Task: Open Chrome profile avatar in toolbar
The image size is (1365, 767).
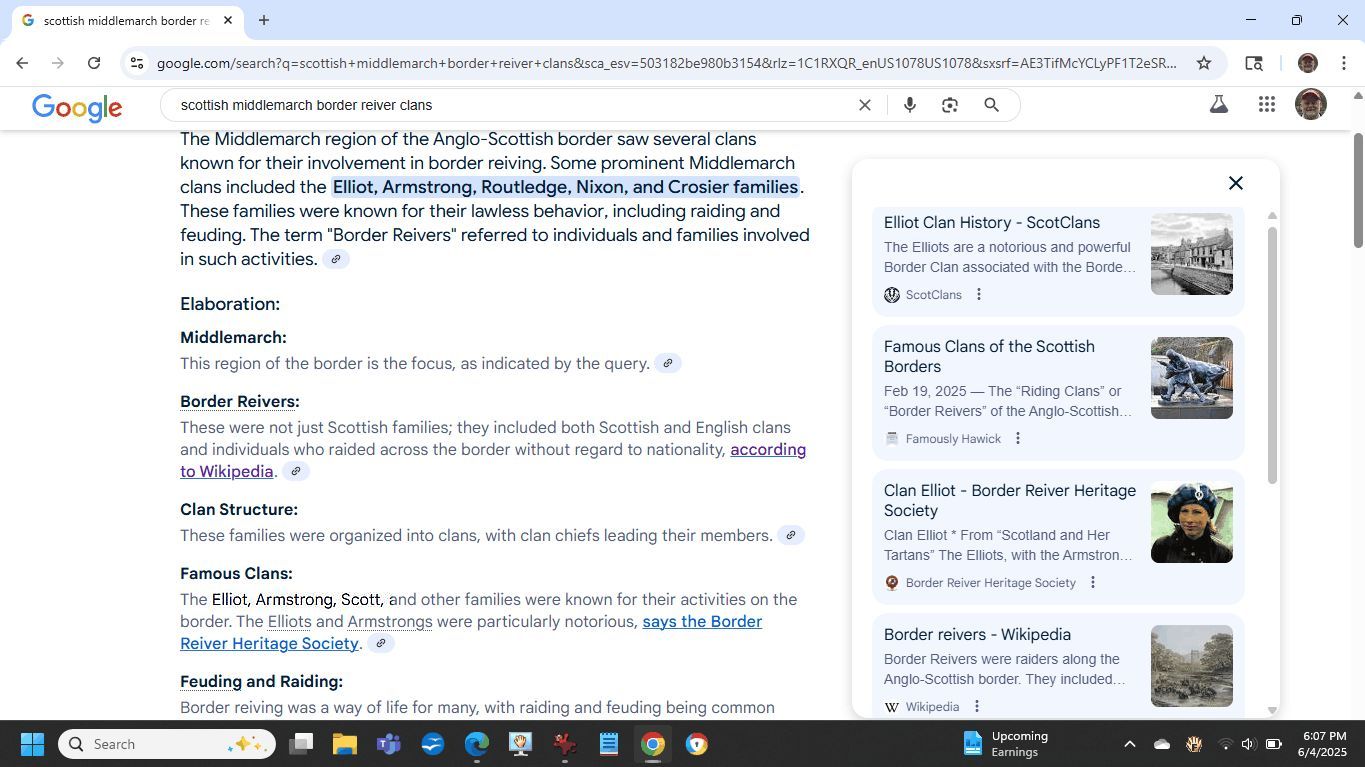Action: click(1307, 63)
